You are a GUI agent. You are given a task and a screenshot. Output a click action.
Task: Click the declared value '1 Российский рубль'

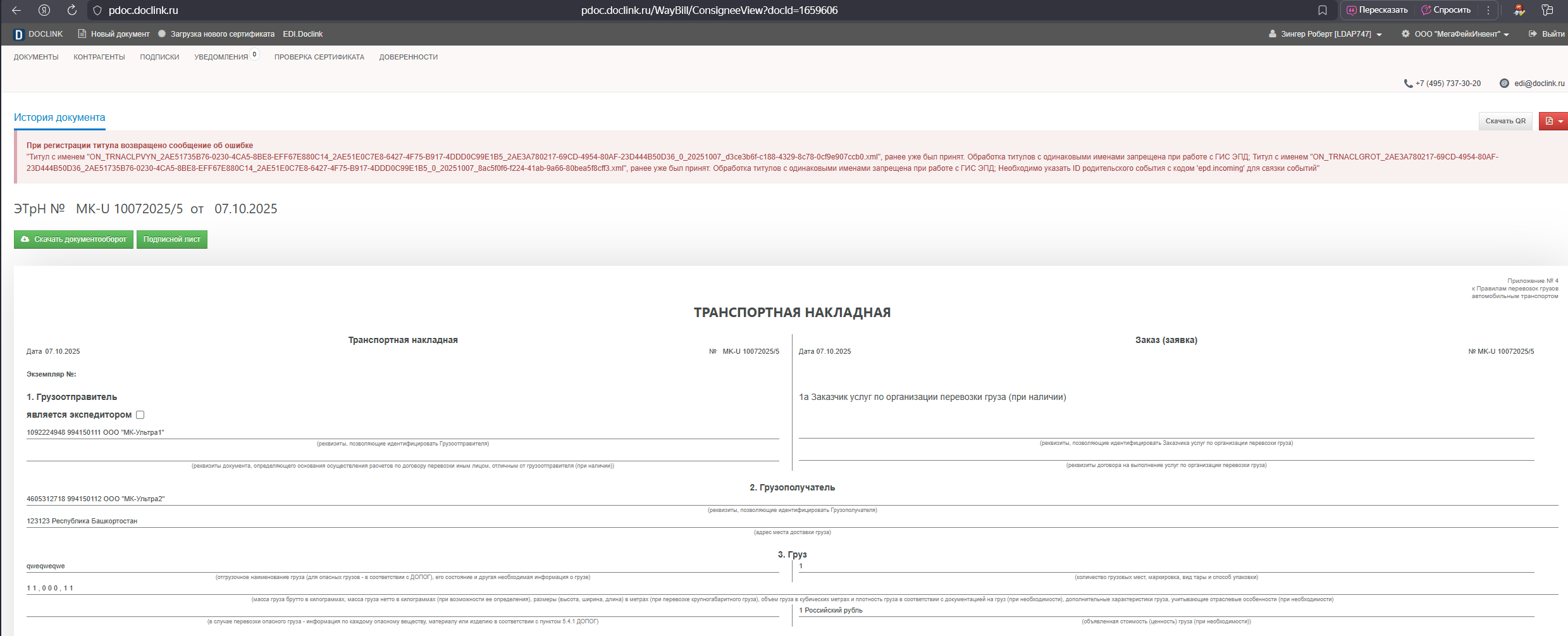830,611
